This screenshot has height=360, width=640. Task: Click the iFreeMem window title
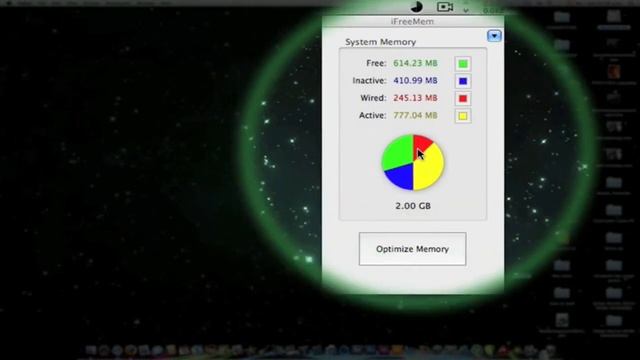click(x=412, y=21)
